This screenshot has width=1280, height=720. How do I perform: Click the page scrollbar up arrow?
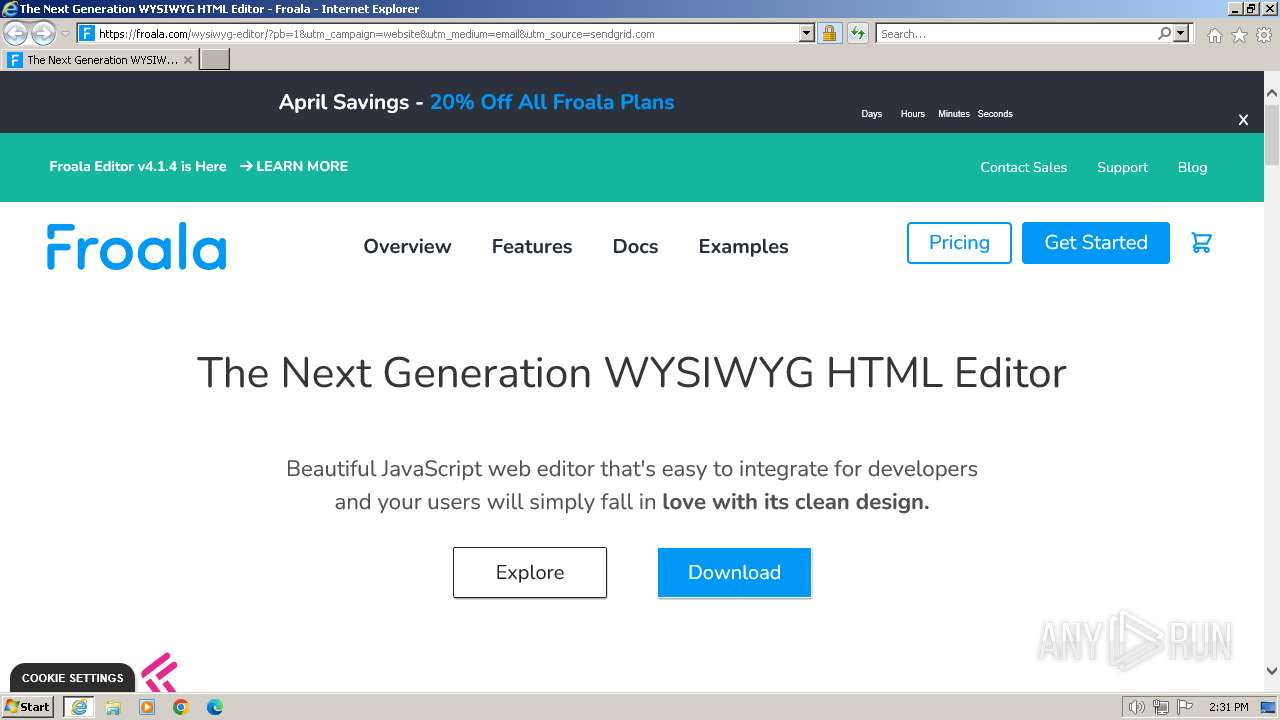click(1272, 93)
